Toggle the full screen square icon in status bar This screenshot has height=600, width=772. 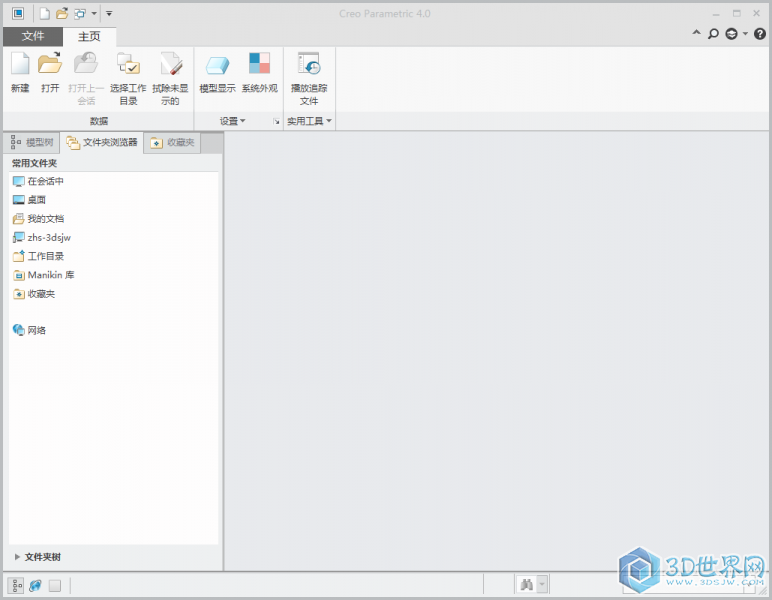pos(55,585)
